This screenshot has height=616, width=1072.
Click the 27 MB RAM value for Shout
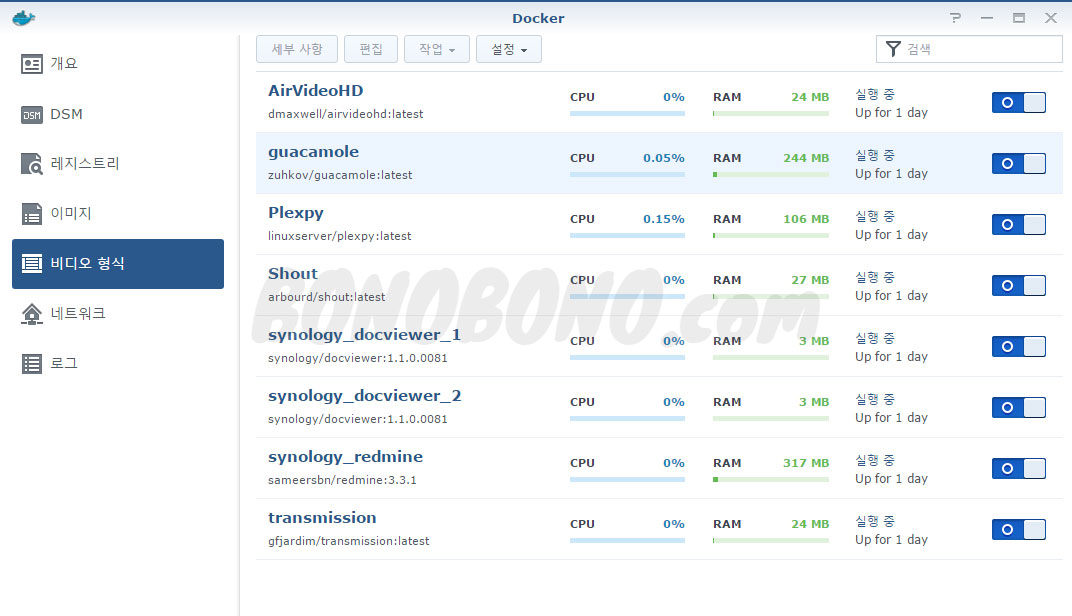(x=810, y=280)
